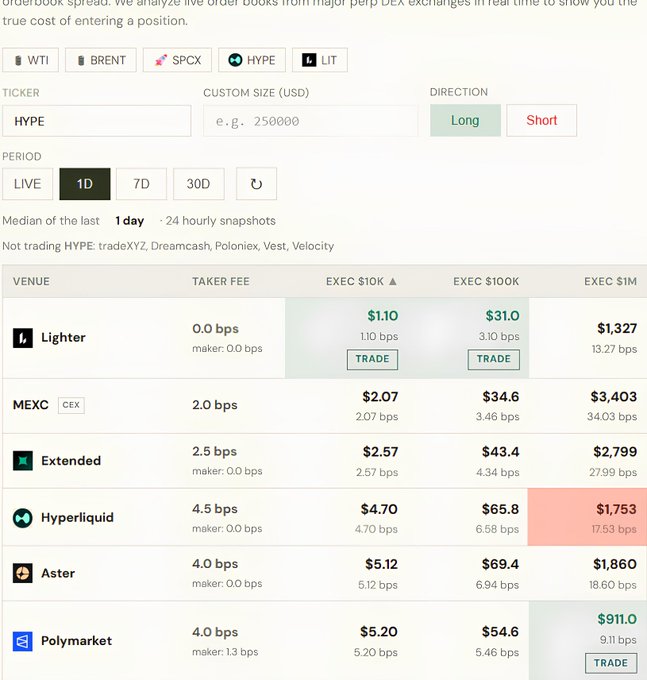Sort by the VENUE column header
Viewport: 647px width, 680px height.
31,281
